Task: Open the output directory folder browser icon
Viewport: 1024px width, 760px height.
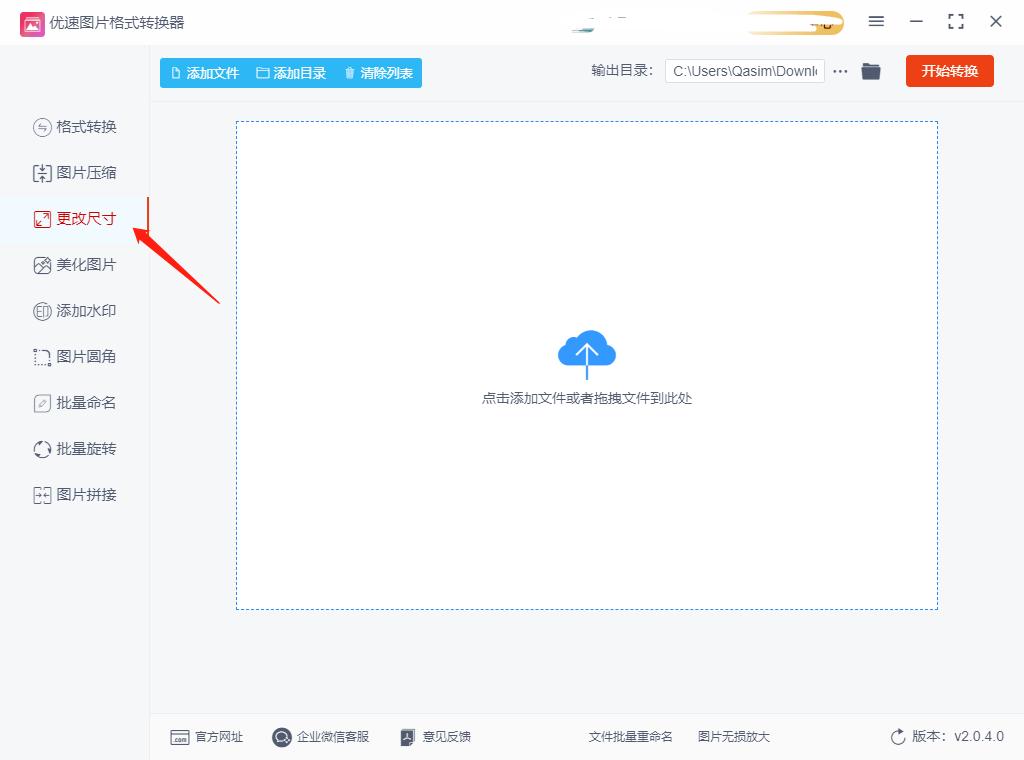Action: [x=870, y=71]
